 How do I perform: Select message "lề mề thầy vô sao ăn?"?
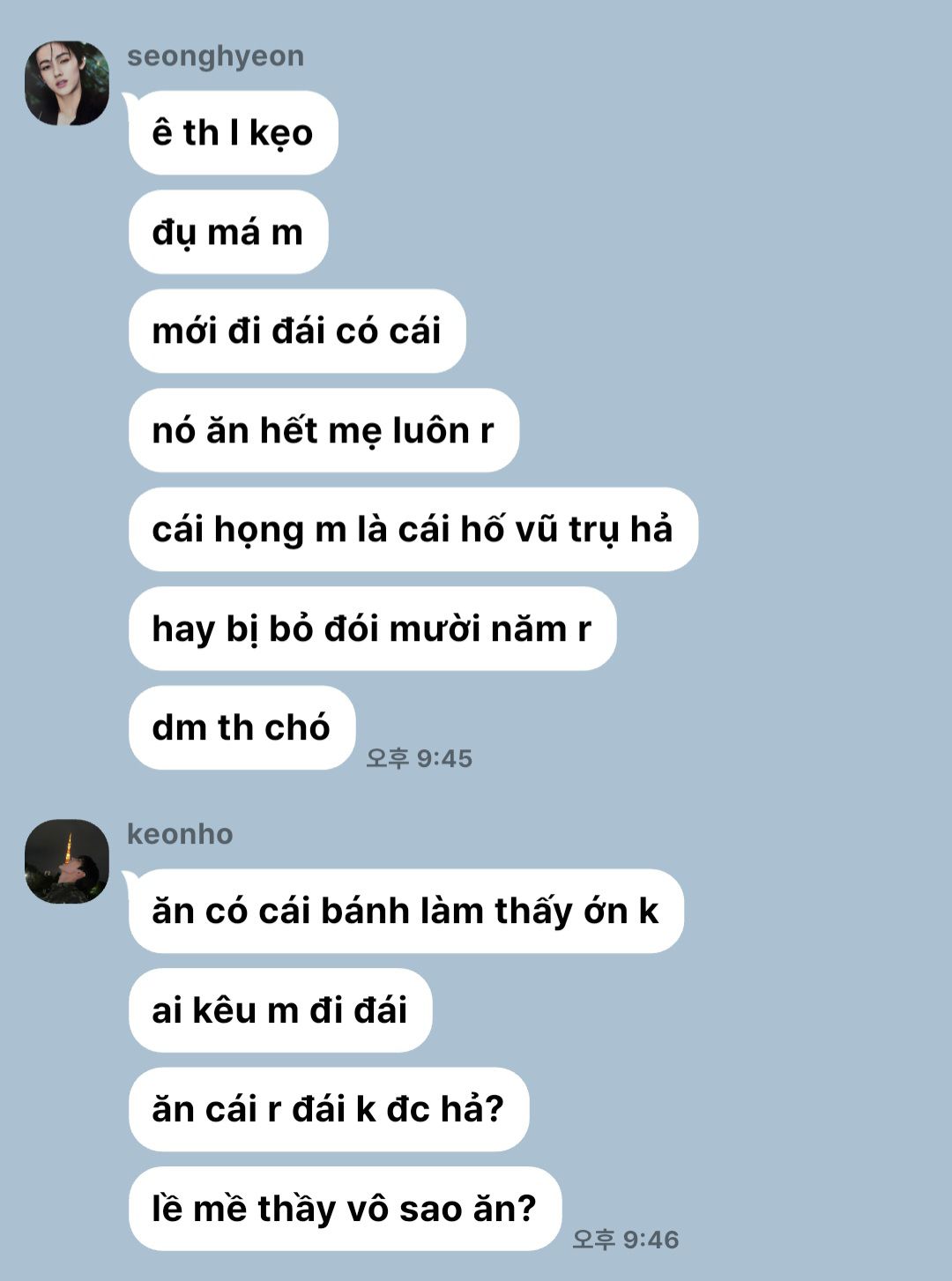[345, 1209]
